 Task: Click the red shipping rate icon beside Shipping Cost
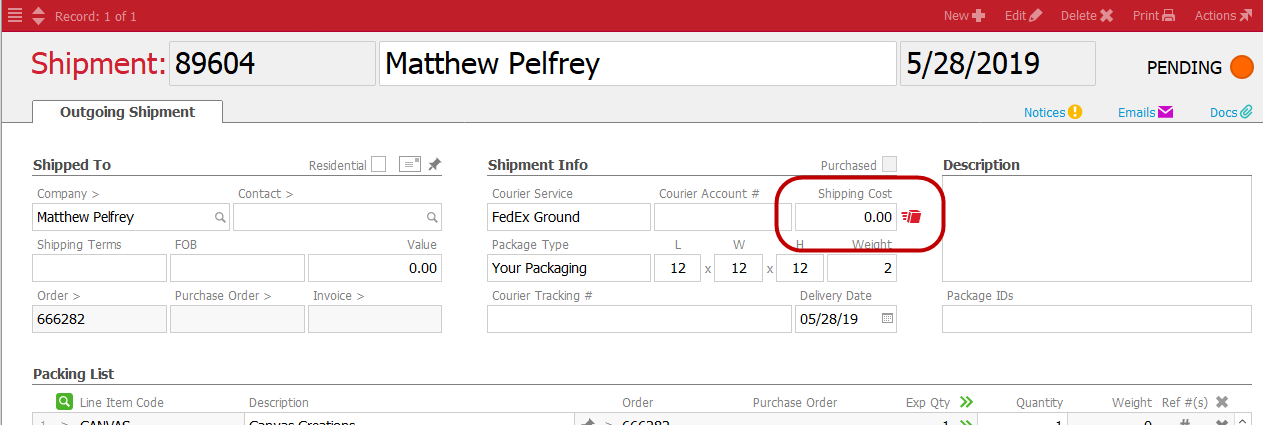(x=910, y=216)
